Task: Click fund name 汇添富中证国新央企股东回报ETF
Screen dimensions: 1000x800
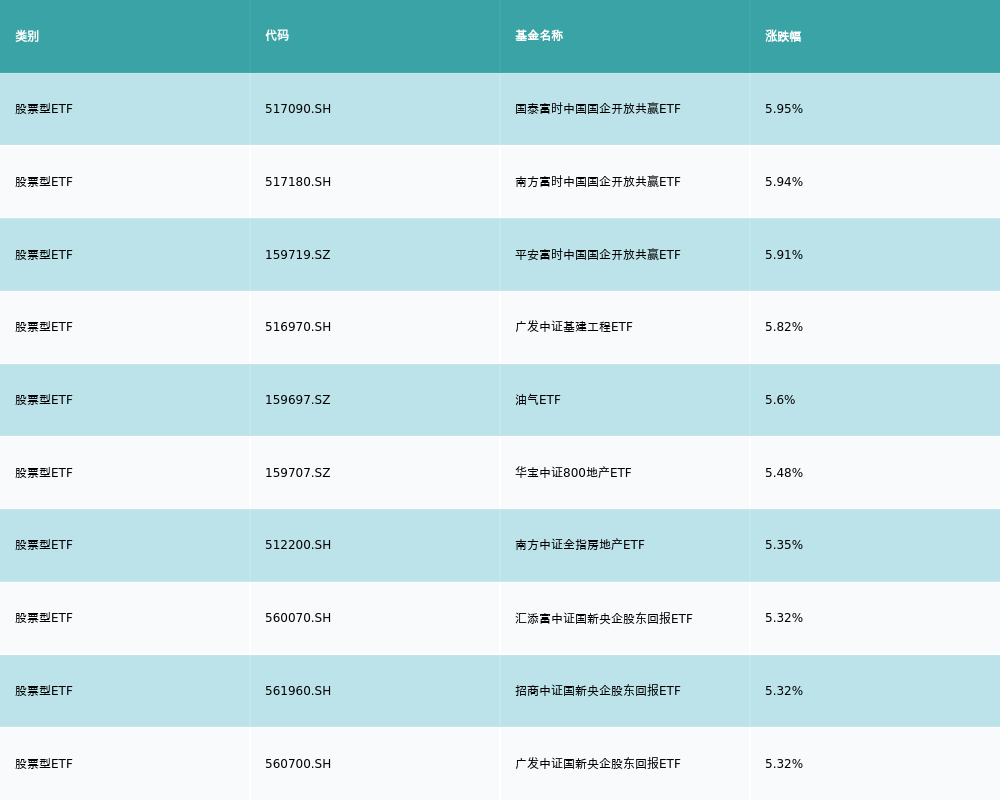Action: pos(604,618)
